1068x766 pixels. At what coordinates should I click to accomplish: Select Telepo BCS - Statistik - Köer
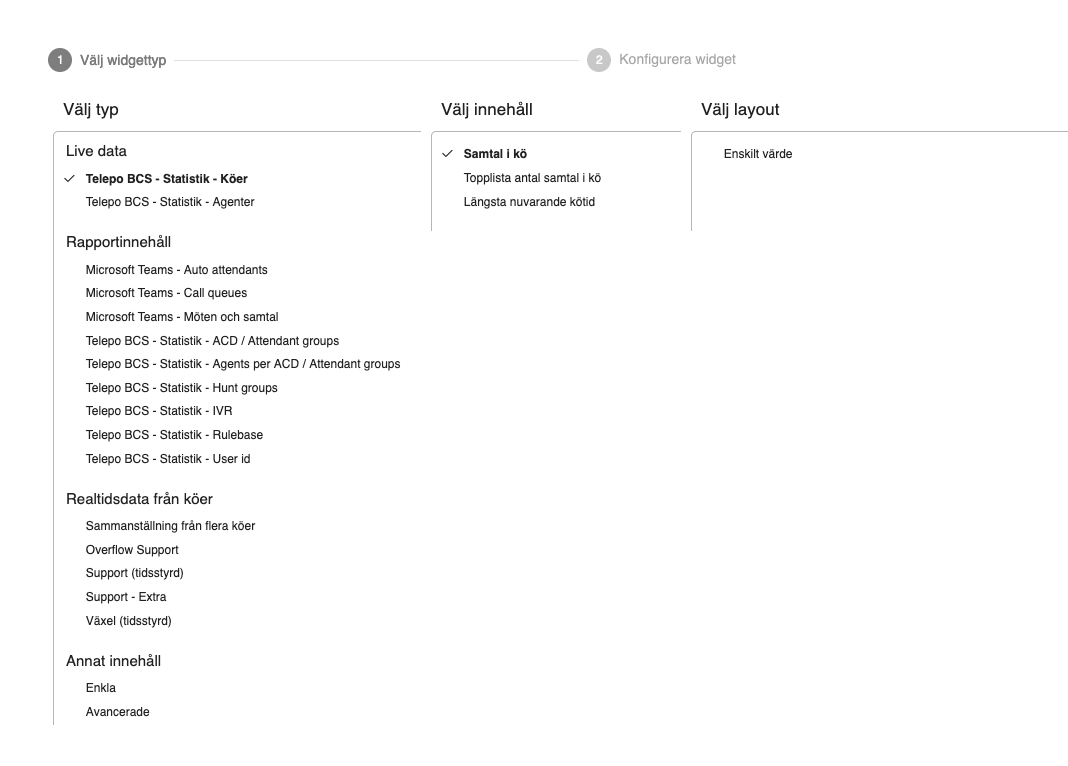click(166, 179)
